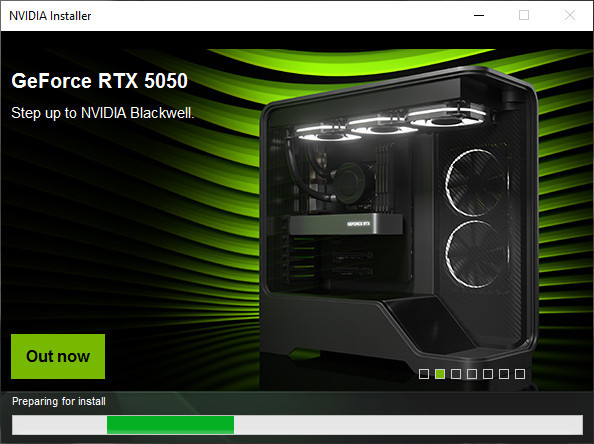Click the green filled progress bar segment
The height and width of the screenshot is (444, 594).
(x=170, y=425)
